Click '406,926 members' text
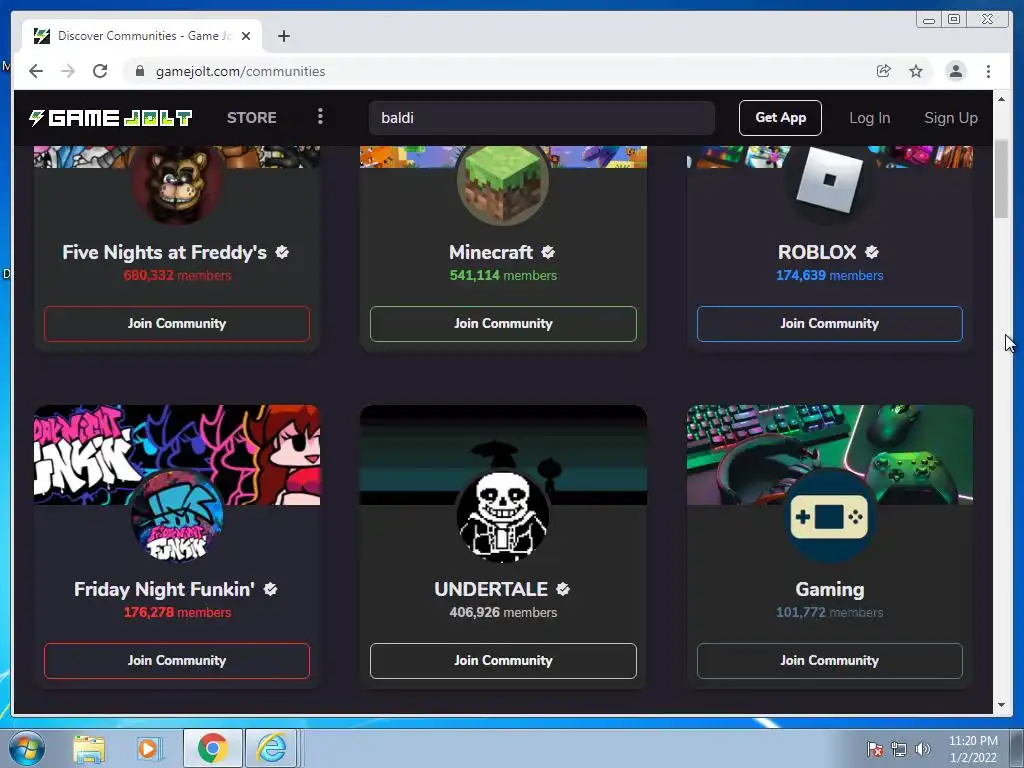 [x=503, y=613]
